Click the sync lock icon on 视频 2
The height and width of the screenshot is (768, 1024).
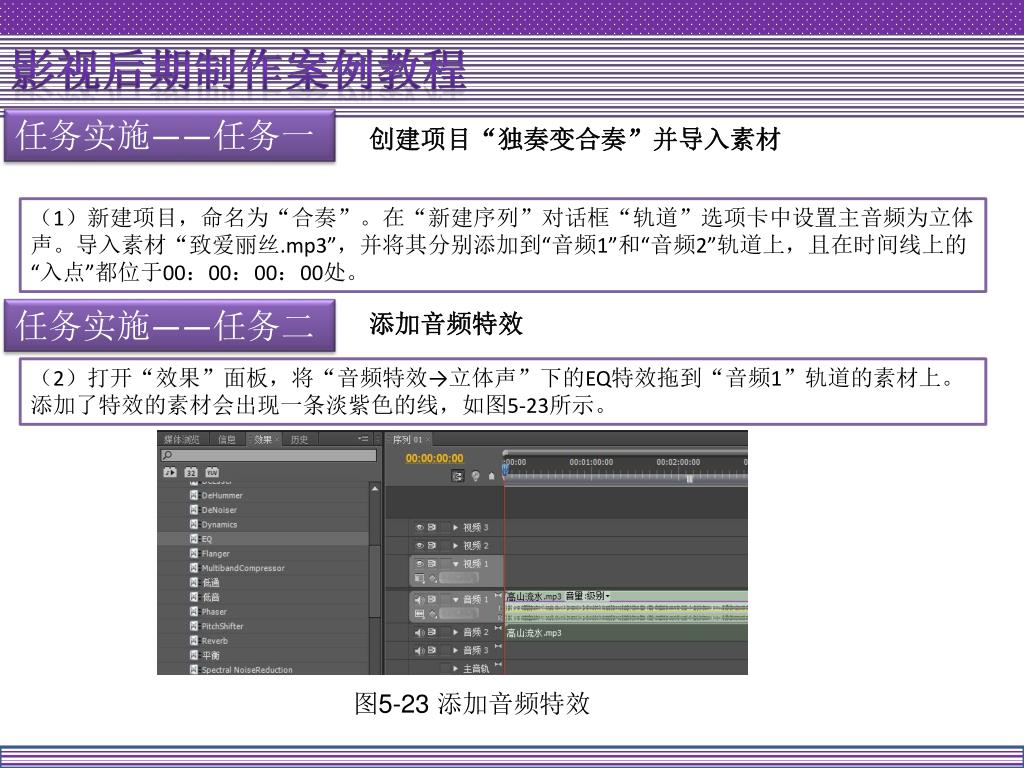click(x=432, y=545)
